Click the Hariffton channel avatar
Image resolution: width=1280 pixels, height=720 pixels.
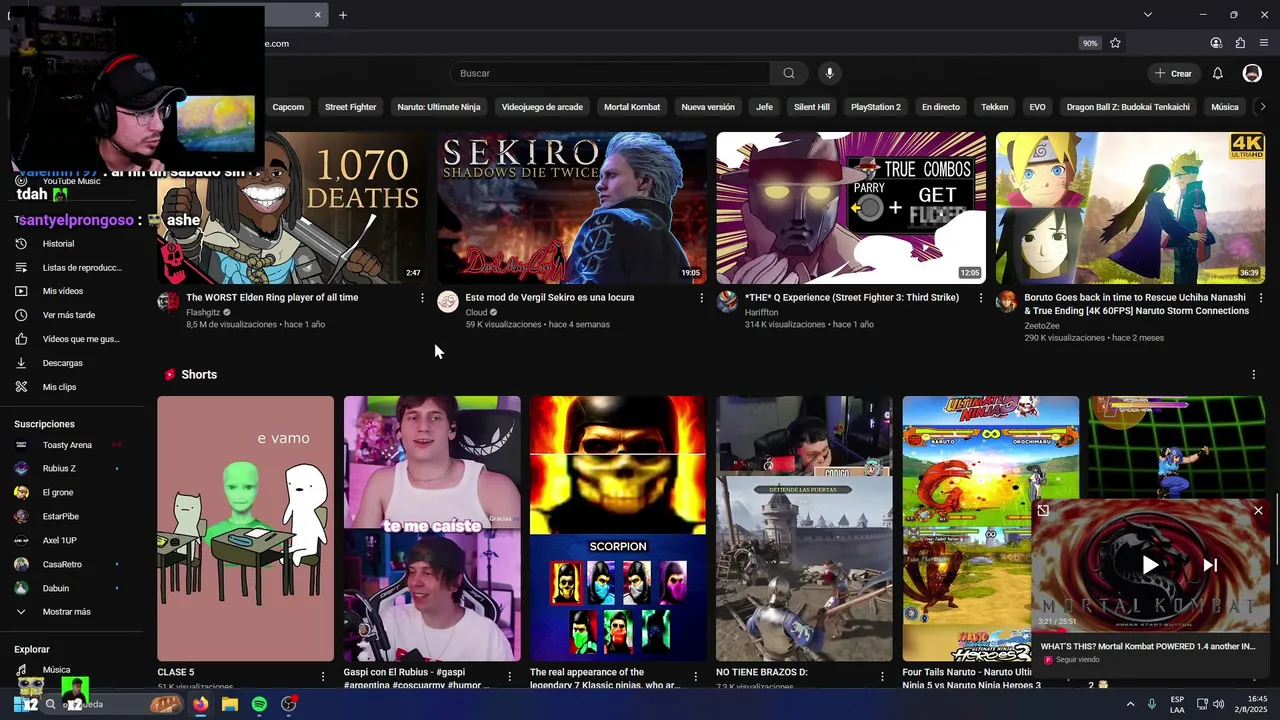(x=727, y=301)
